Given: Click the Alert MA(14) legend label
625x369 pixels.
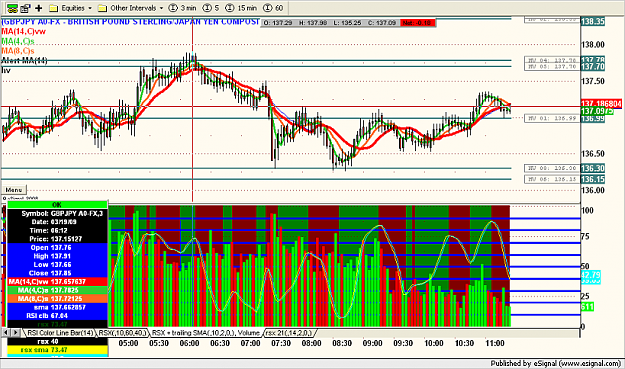Looking at the screenshot, I should (24, 61).
